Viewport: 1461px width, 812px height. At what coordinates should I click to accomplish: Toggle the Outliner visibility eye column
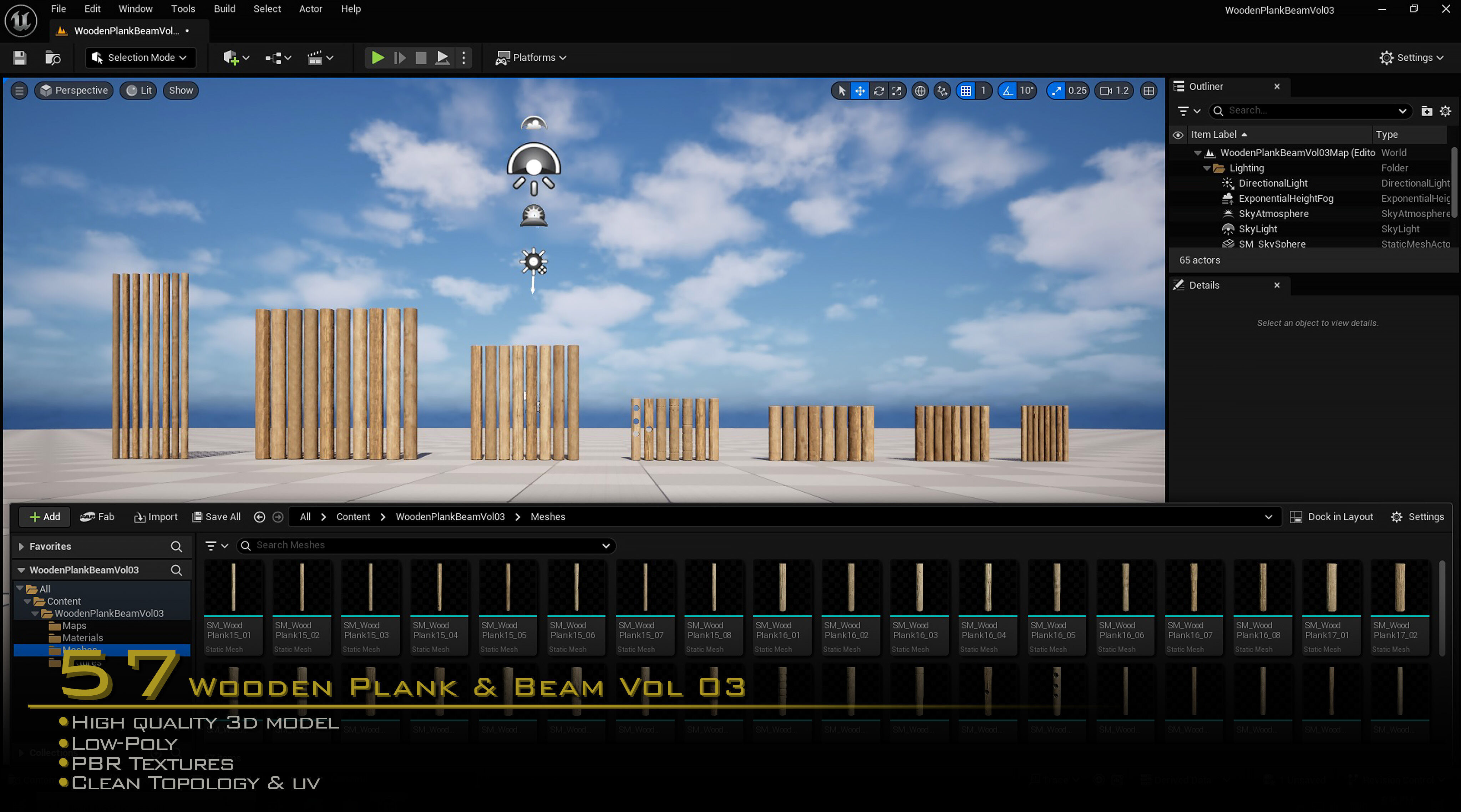coord(1178,135)
